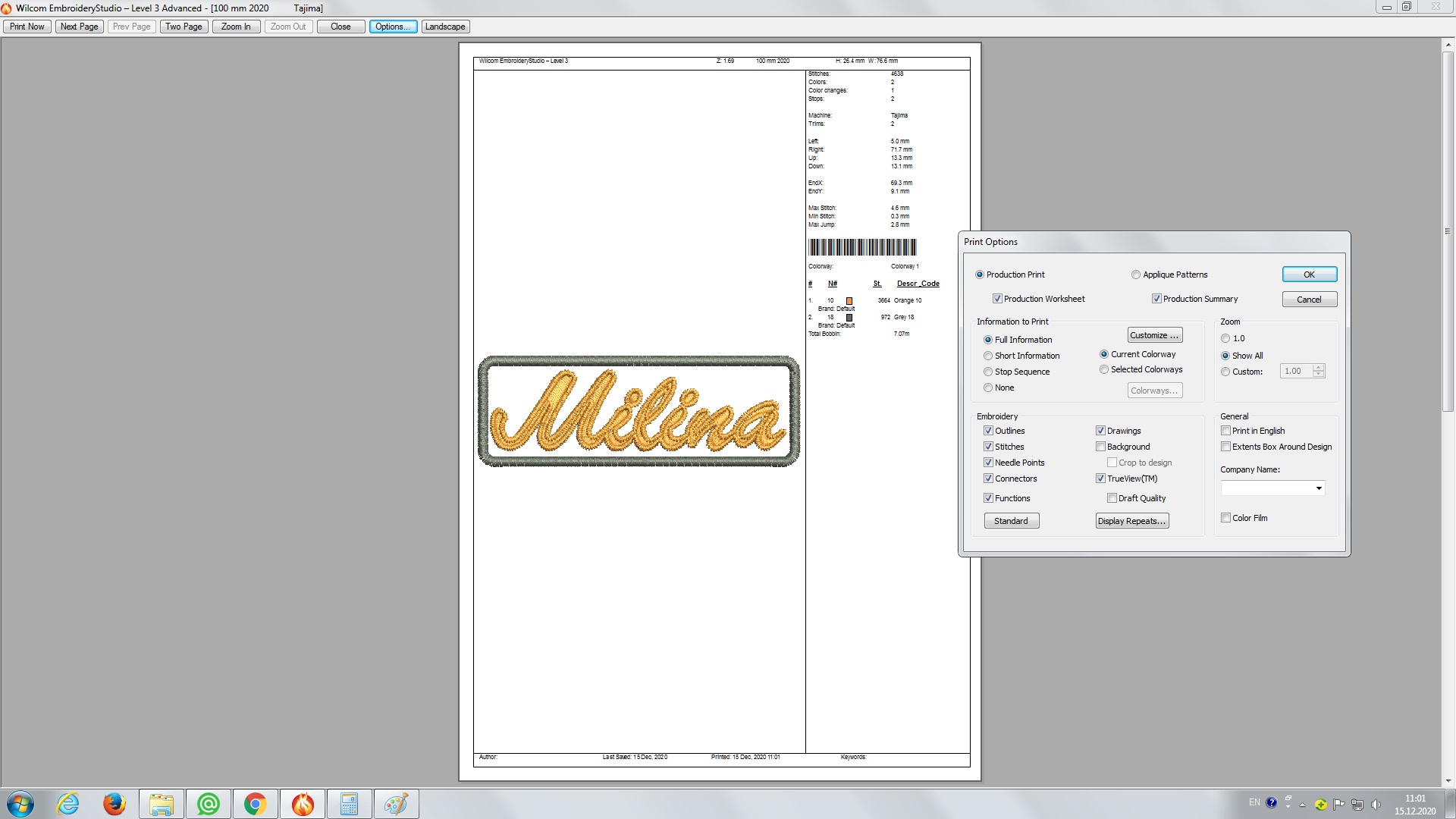The image size is (1456, 819).
Task: Uncheck the TrueView(TM) option
Action: pyautogui.click(x=1100, y=479)
